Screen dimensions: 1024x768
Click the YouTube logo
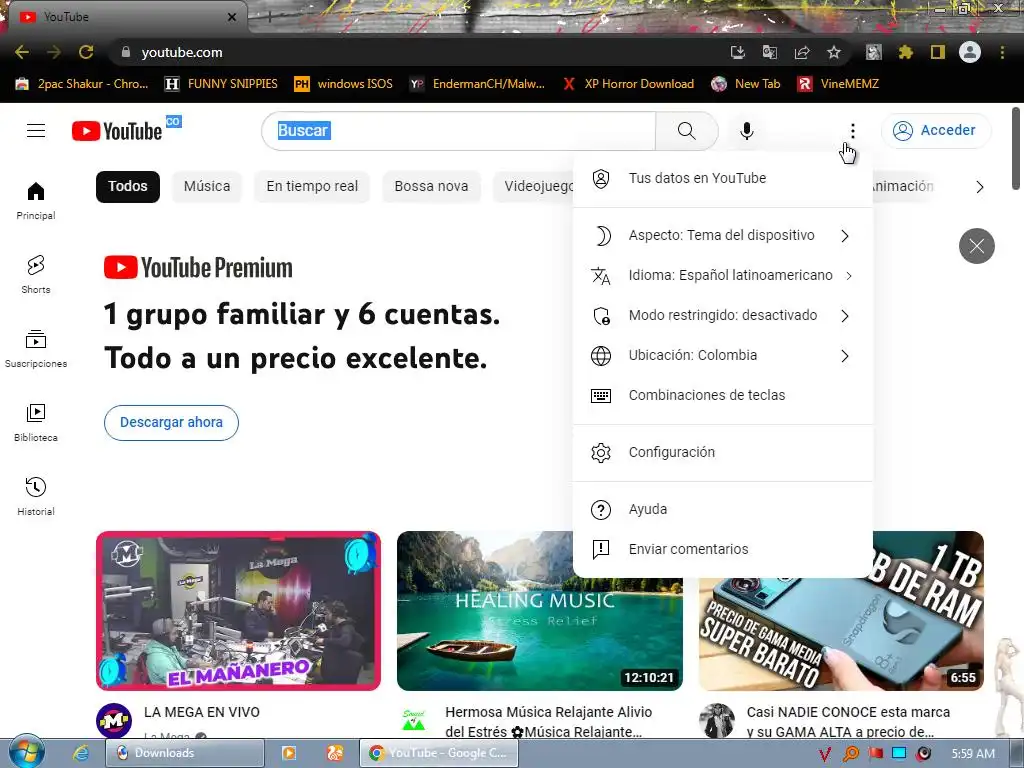click(x=116, y=131)
